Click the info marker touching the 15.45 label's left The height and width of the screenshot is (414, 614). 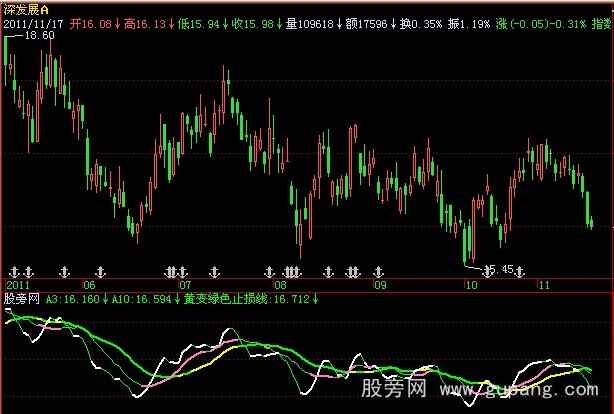[488, 271]
